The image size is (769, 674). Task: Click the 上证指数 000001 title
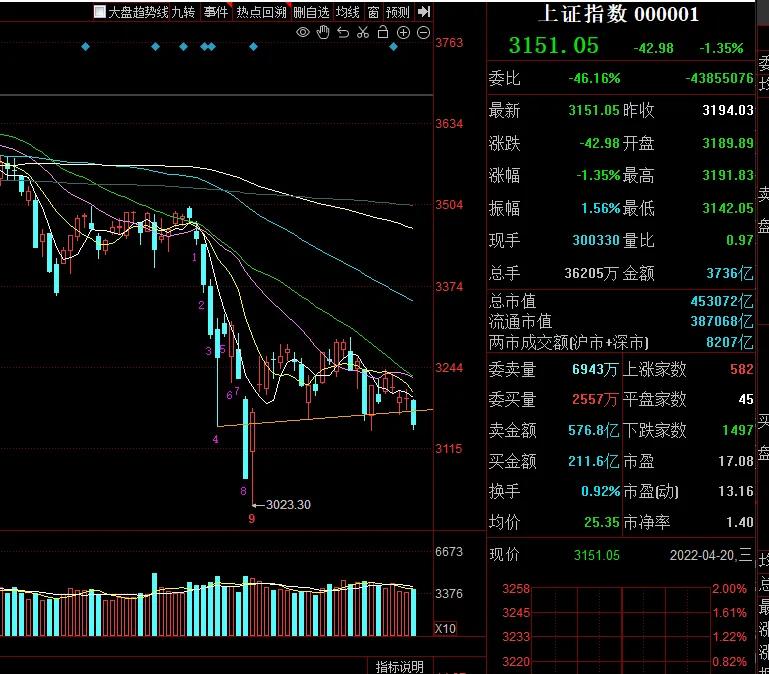point(619,14)
